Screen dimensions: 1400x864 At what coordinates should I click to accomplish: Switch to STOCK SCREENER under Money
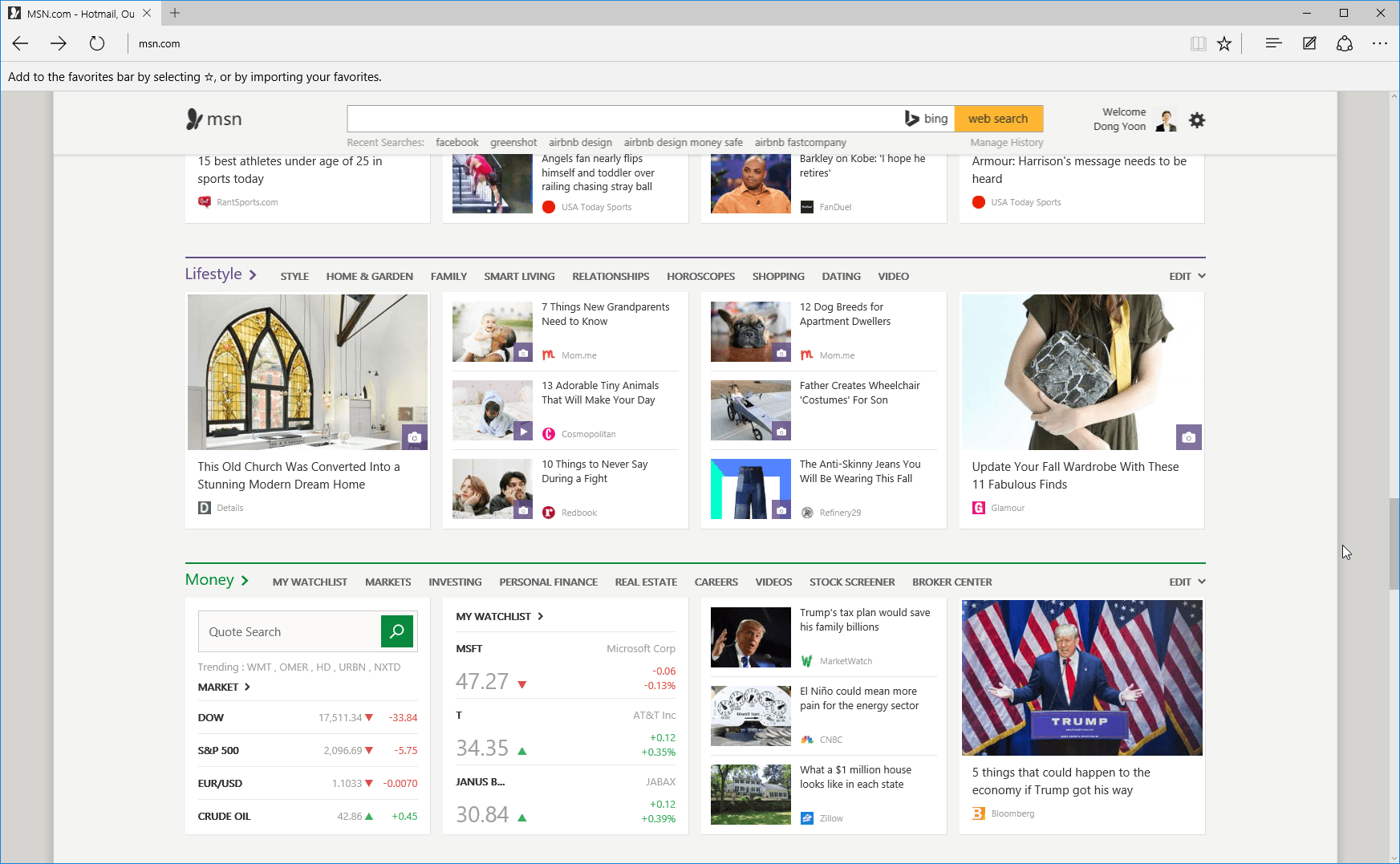852,582
